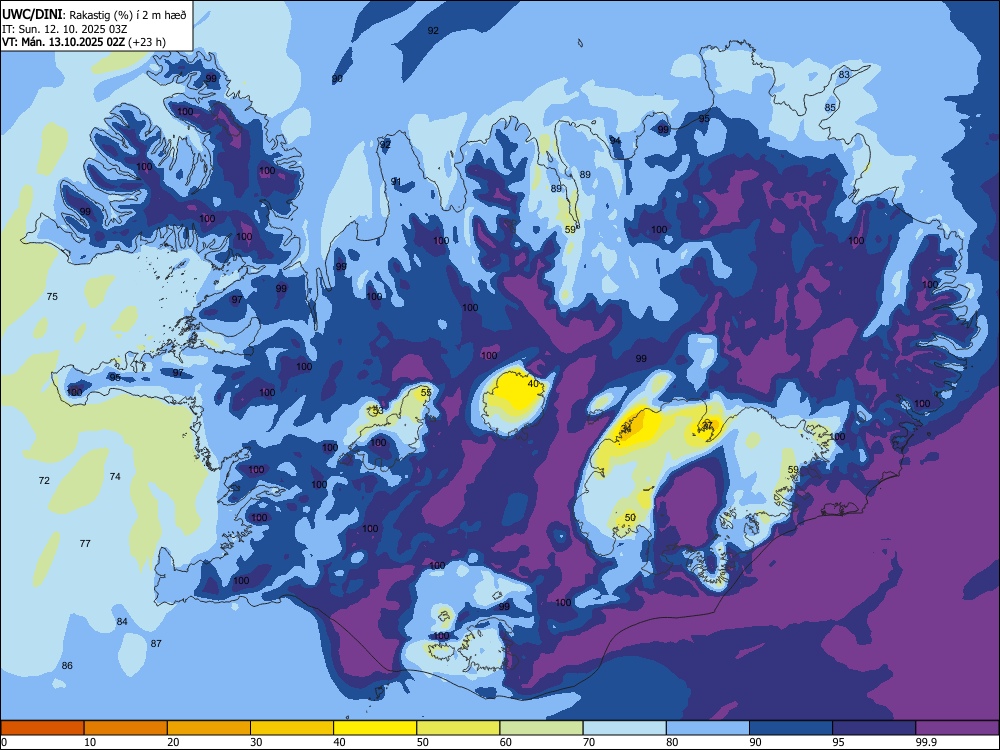Click the 70–80 pale blue legend swatch
Screen dimensions: 1000x750
(x=624, y=728)
